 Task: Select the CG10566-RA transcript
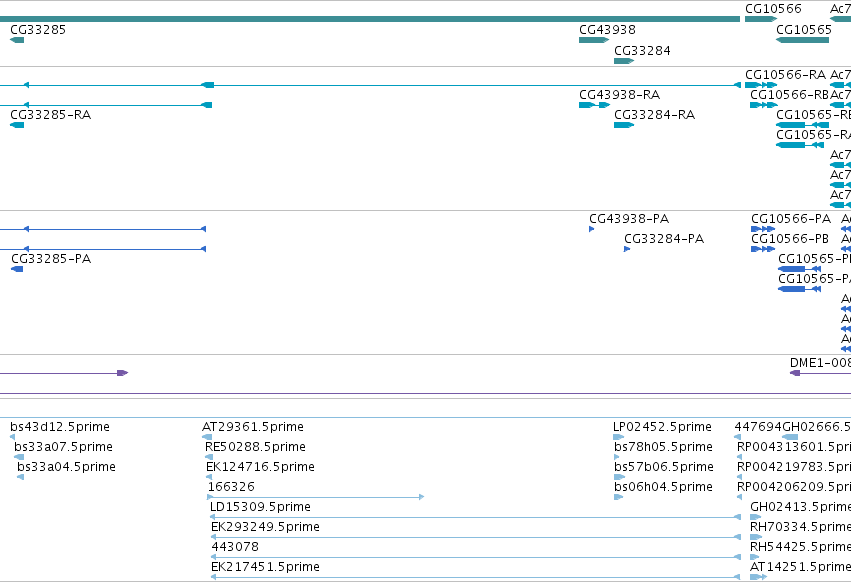(x=761, y=85)
